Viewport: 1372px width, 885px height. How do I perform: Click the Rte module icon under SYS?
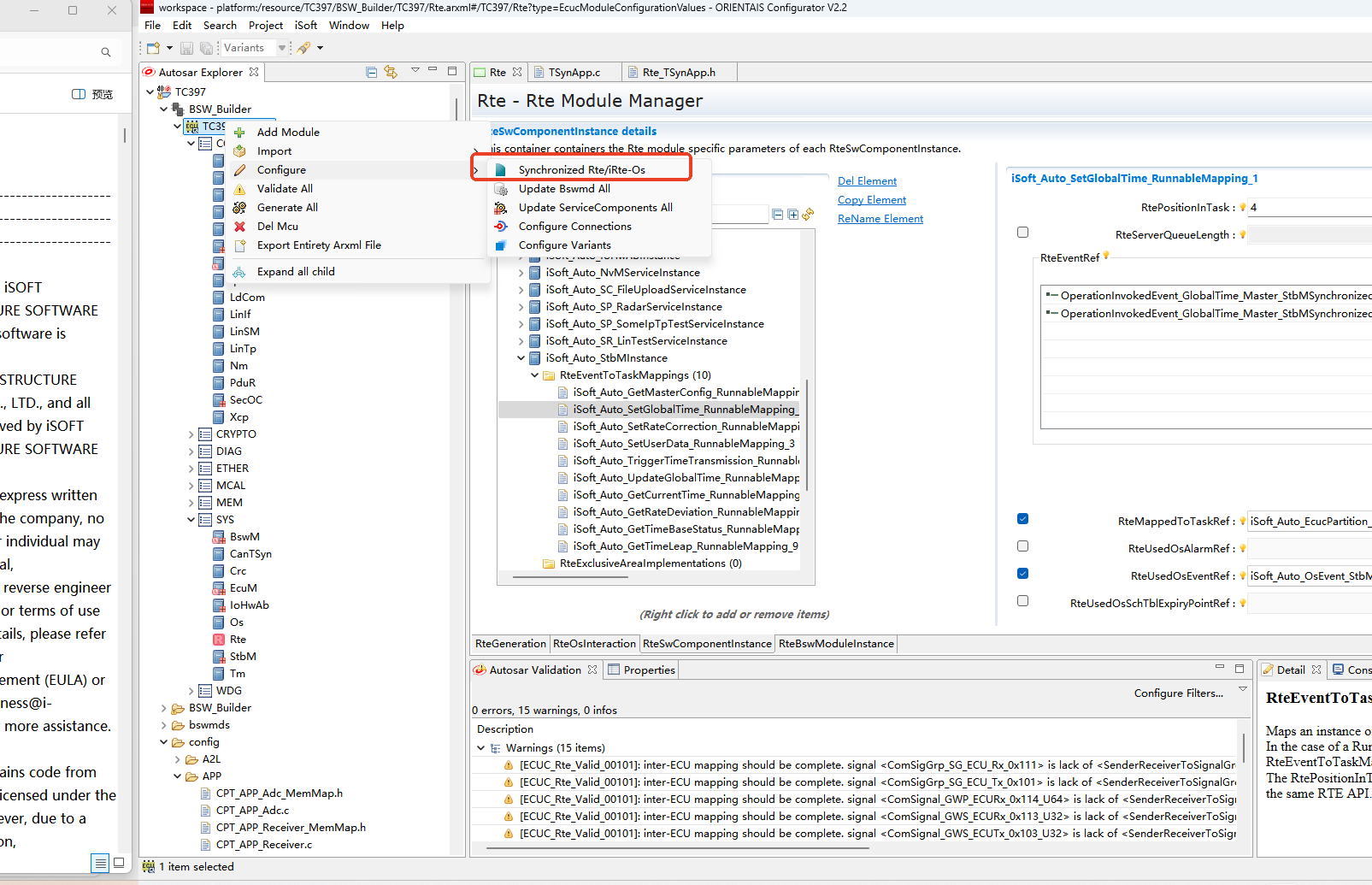click(219, 640)
